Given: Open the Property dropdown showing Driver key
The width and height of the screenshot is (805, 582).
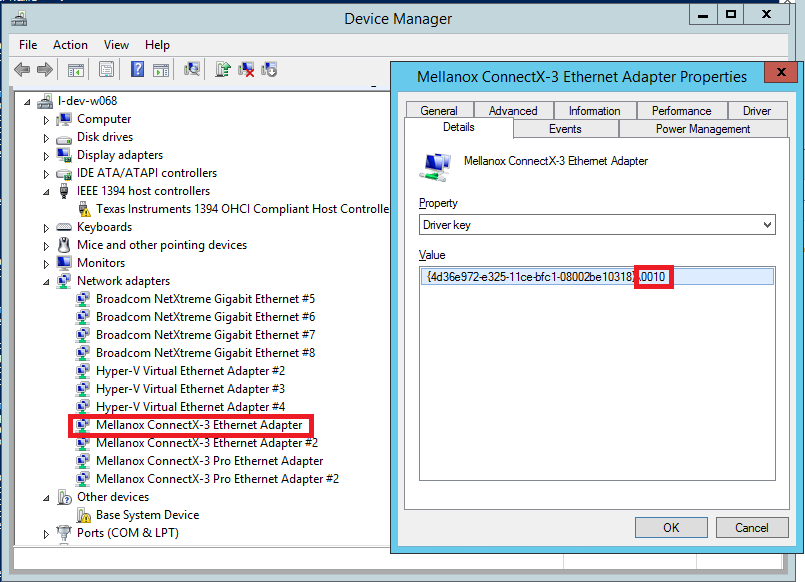Looking at the screenshot, I should (597, 225).
